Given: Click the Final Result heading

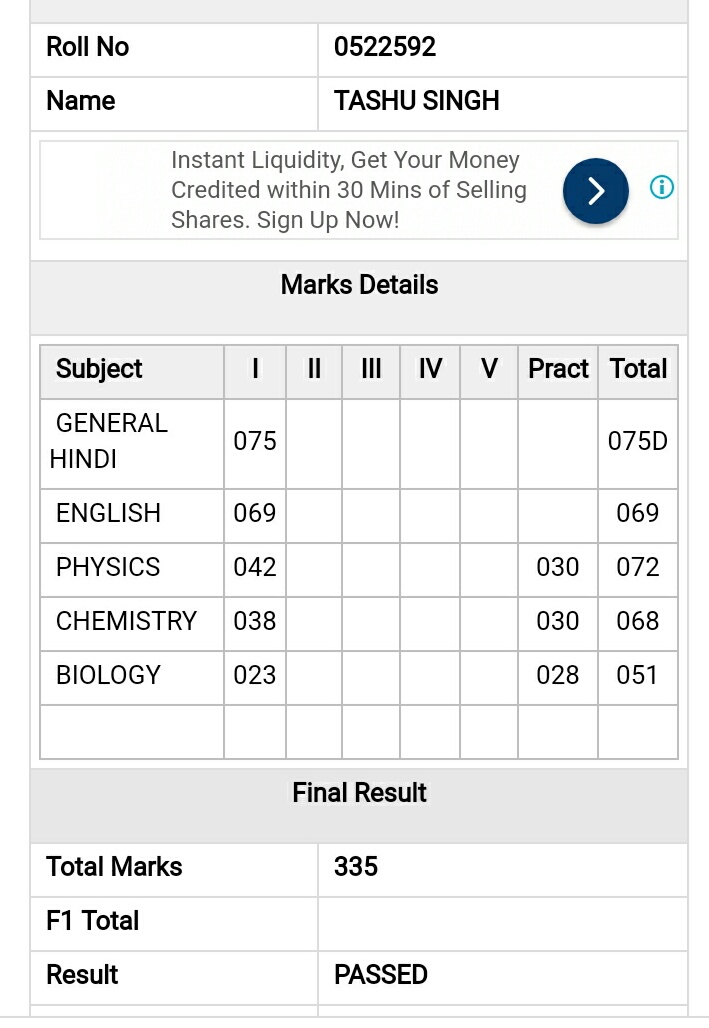Looking at the screenshot, I should click(359, 793).
